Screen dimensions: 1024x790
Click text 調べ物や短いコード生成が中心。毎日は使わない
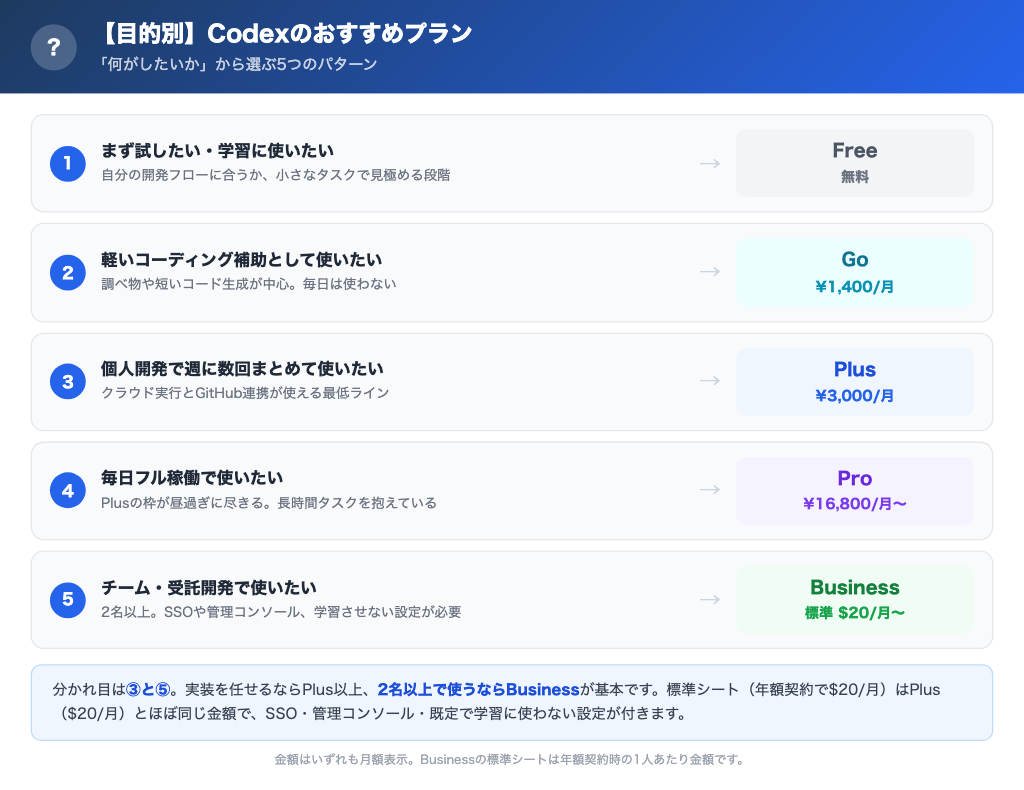[x=249, y=284]
